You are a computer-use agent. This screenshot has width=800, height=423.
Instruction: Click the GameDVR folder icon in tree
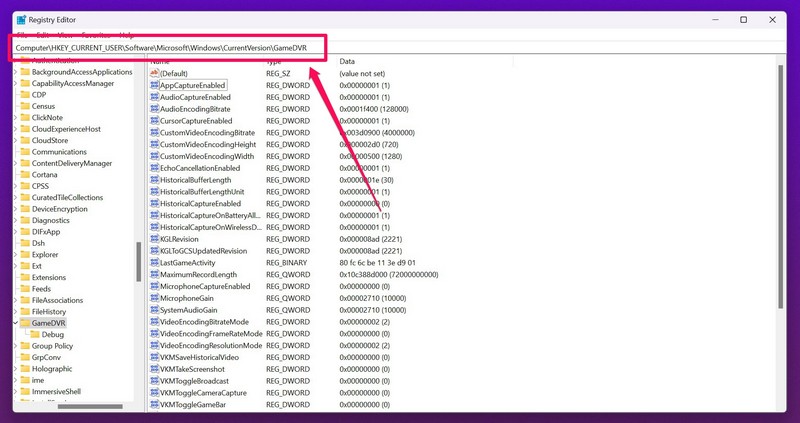23,323
